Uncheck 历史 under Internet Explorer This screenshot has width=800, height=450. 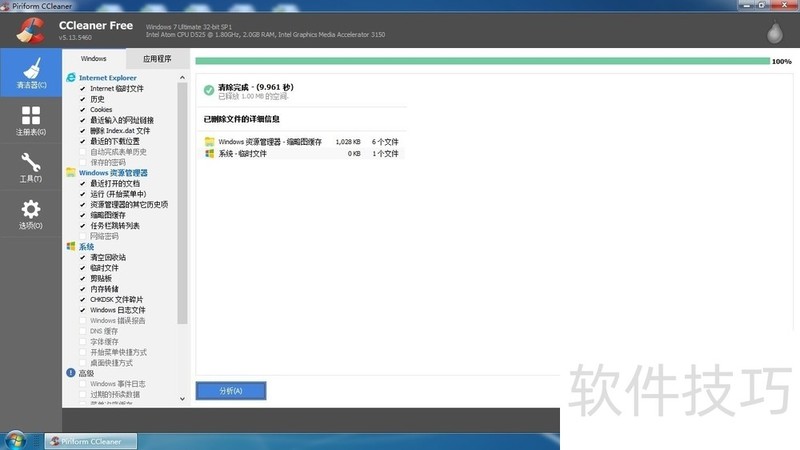click(83, 99)
